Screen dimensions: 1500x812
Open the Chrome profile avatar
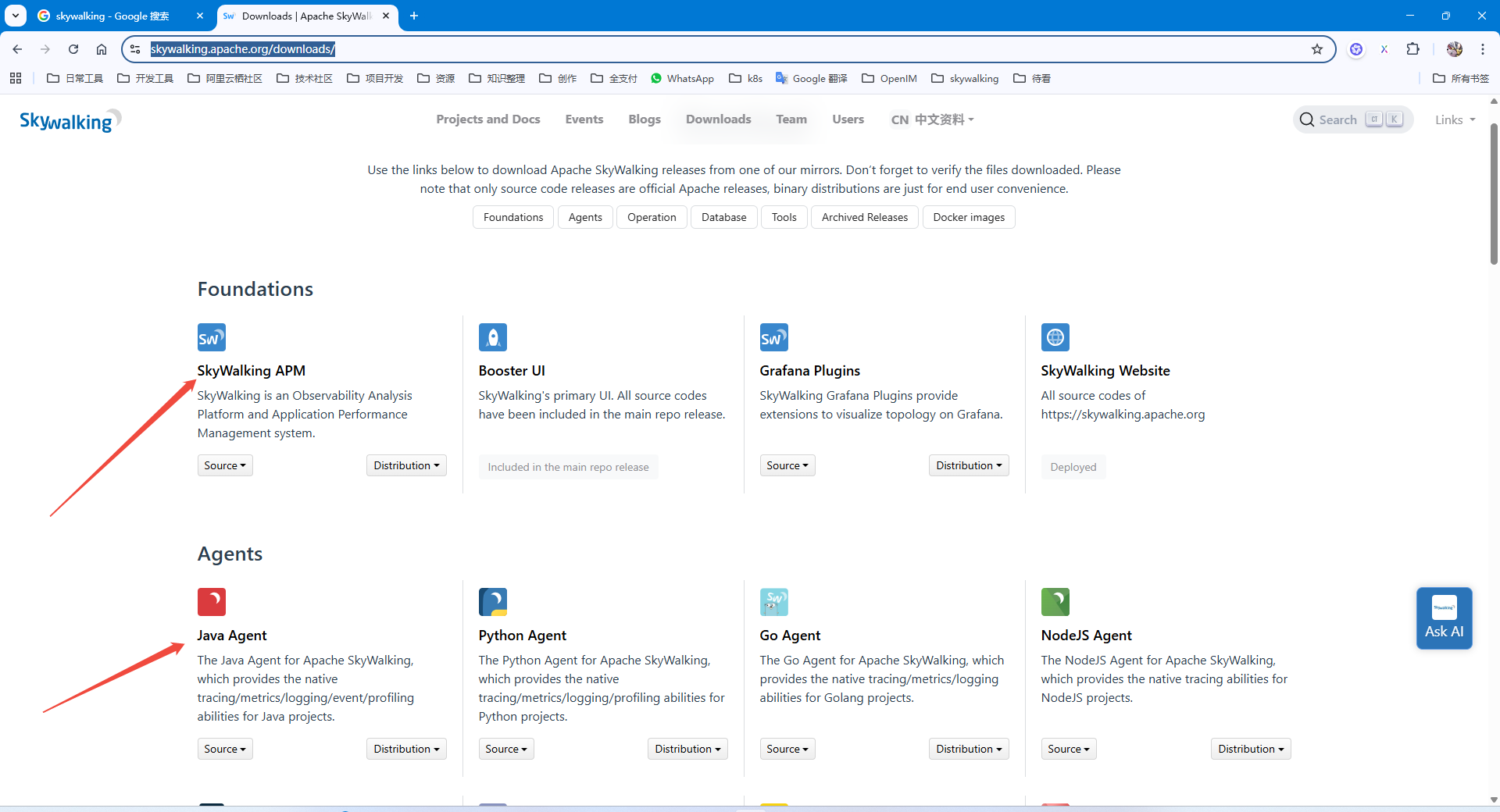(x=1454, y=49)
